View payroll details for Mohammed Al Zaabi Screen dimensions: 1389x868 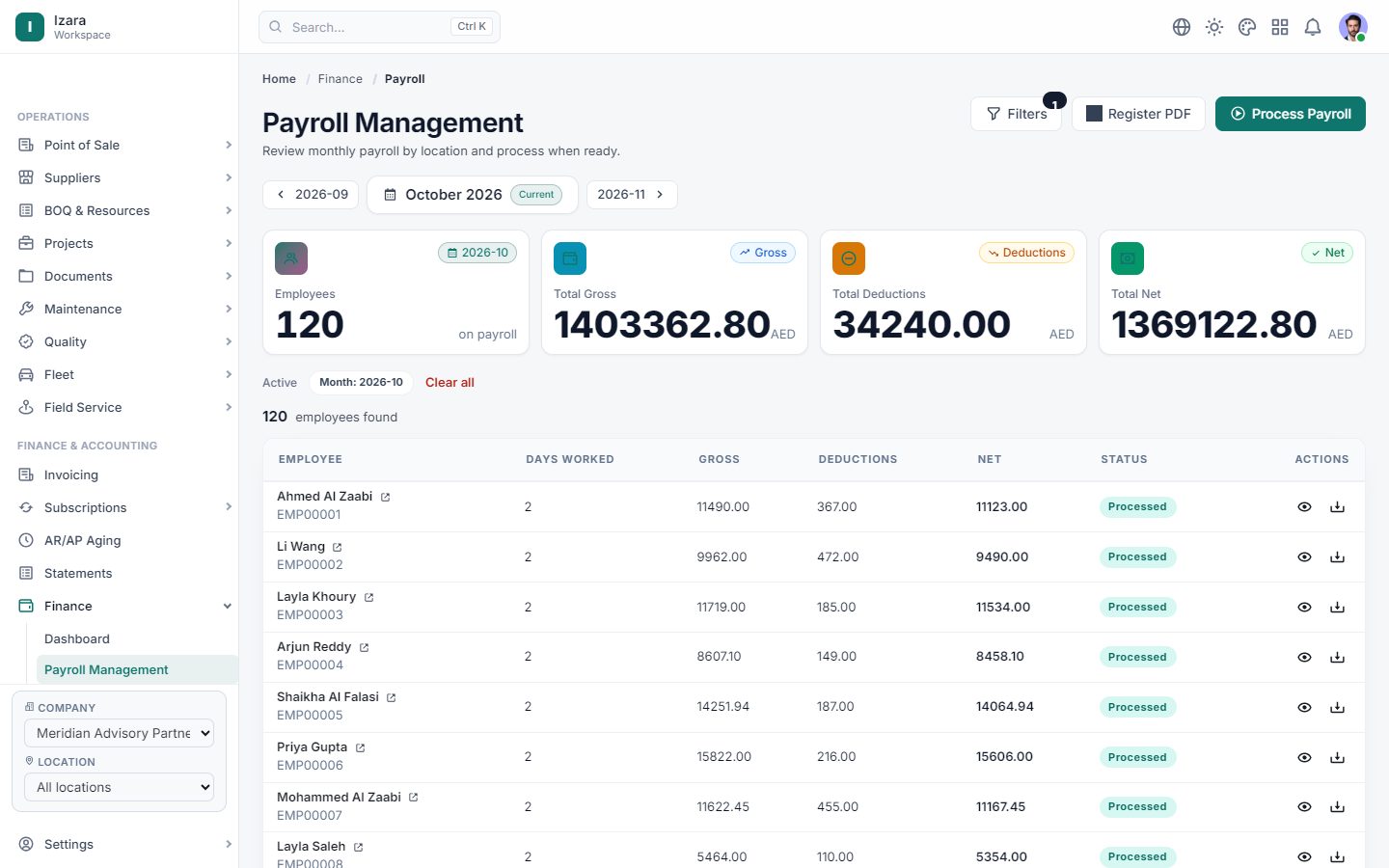pos(1304,807)
